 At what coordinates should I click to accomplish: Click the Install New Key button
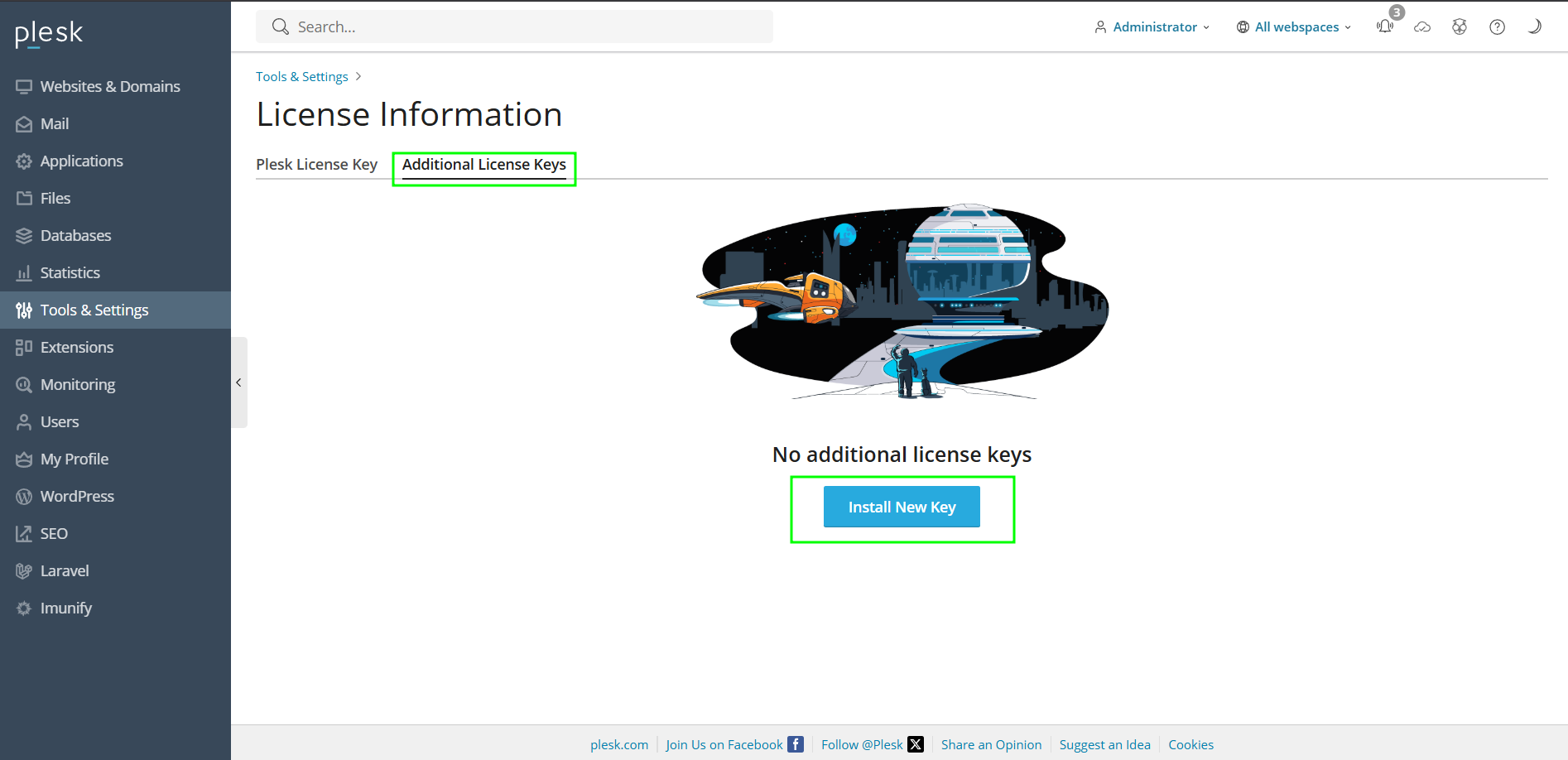(x=902, y=507)
